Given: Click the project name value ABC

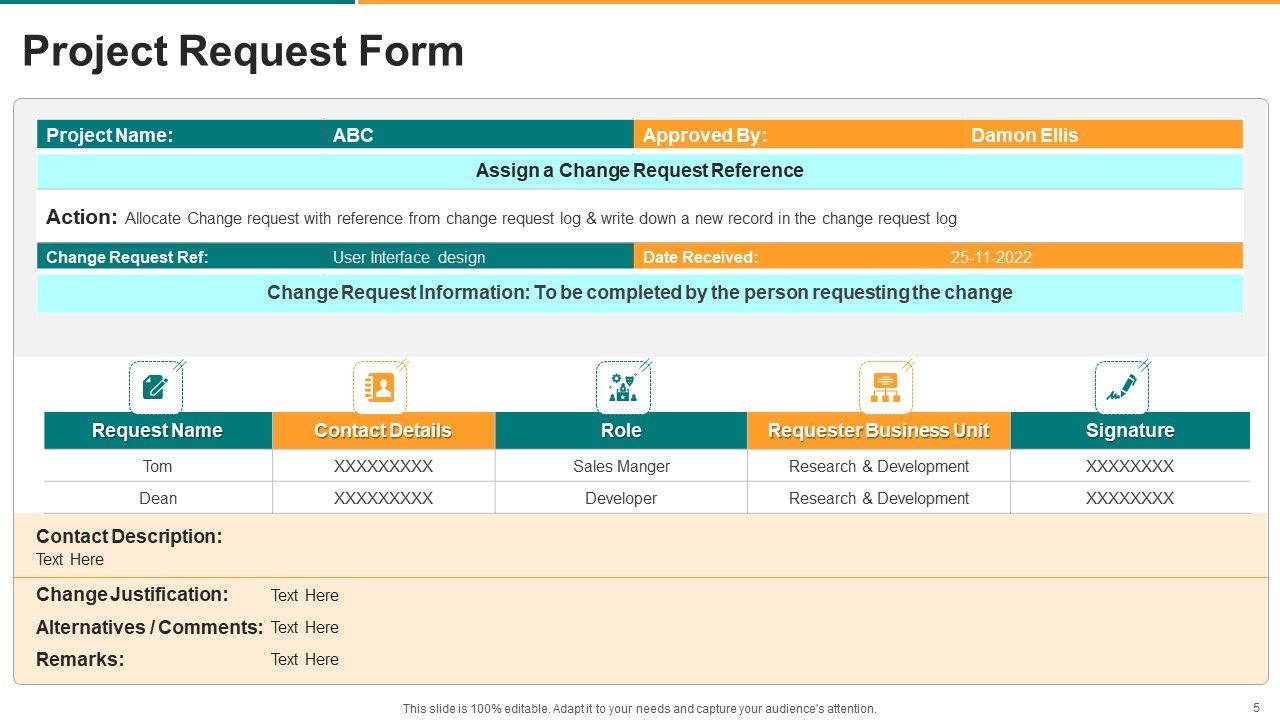Looking at the screenshot, I should [355, 135].
